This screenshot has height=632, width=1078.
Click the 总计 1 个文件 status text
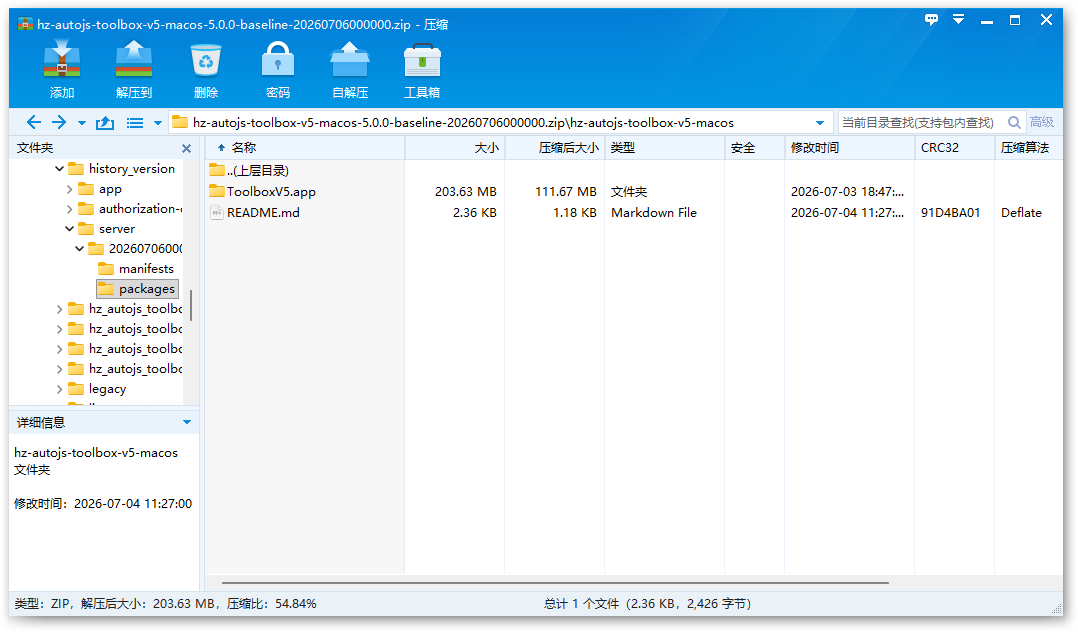click(647, 604)
